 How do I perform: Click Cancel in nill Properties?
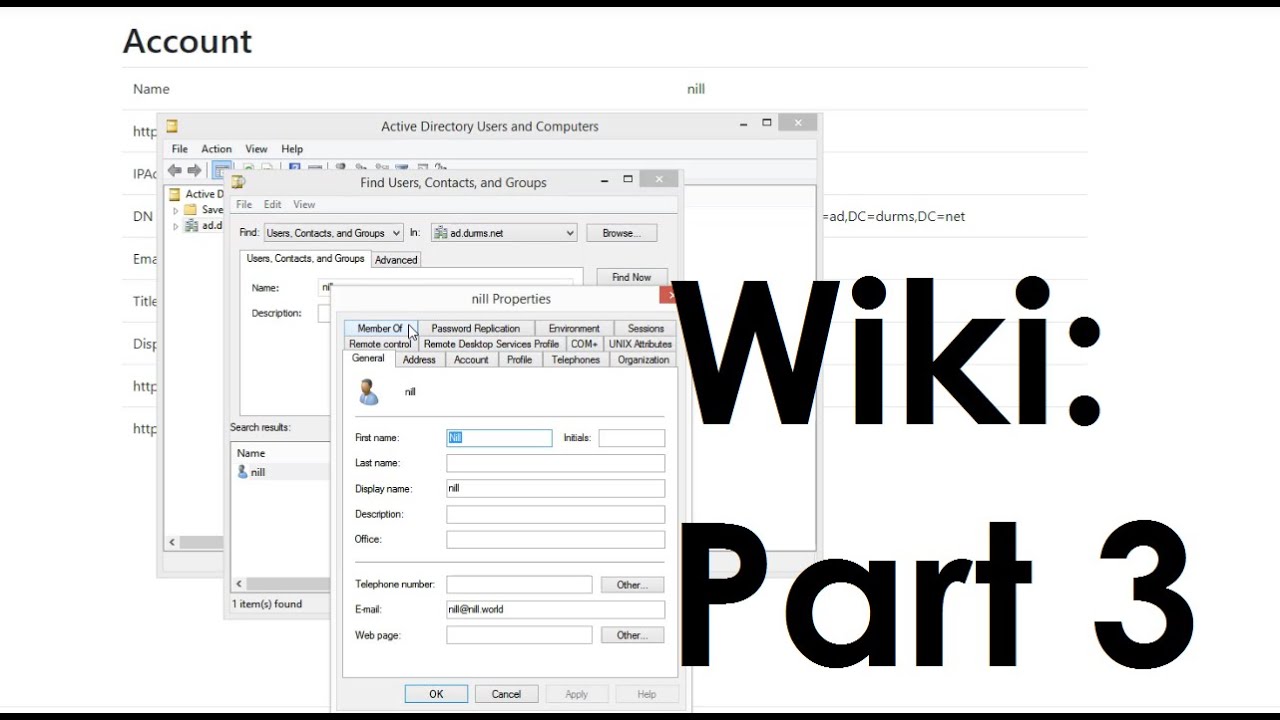pos(506,694)
